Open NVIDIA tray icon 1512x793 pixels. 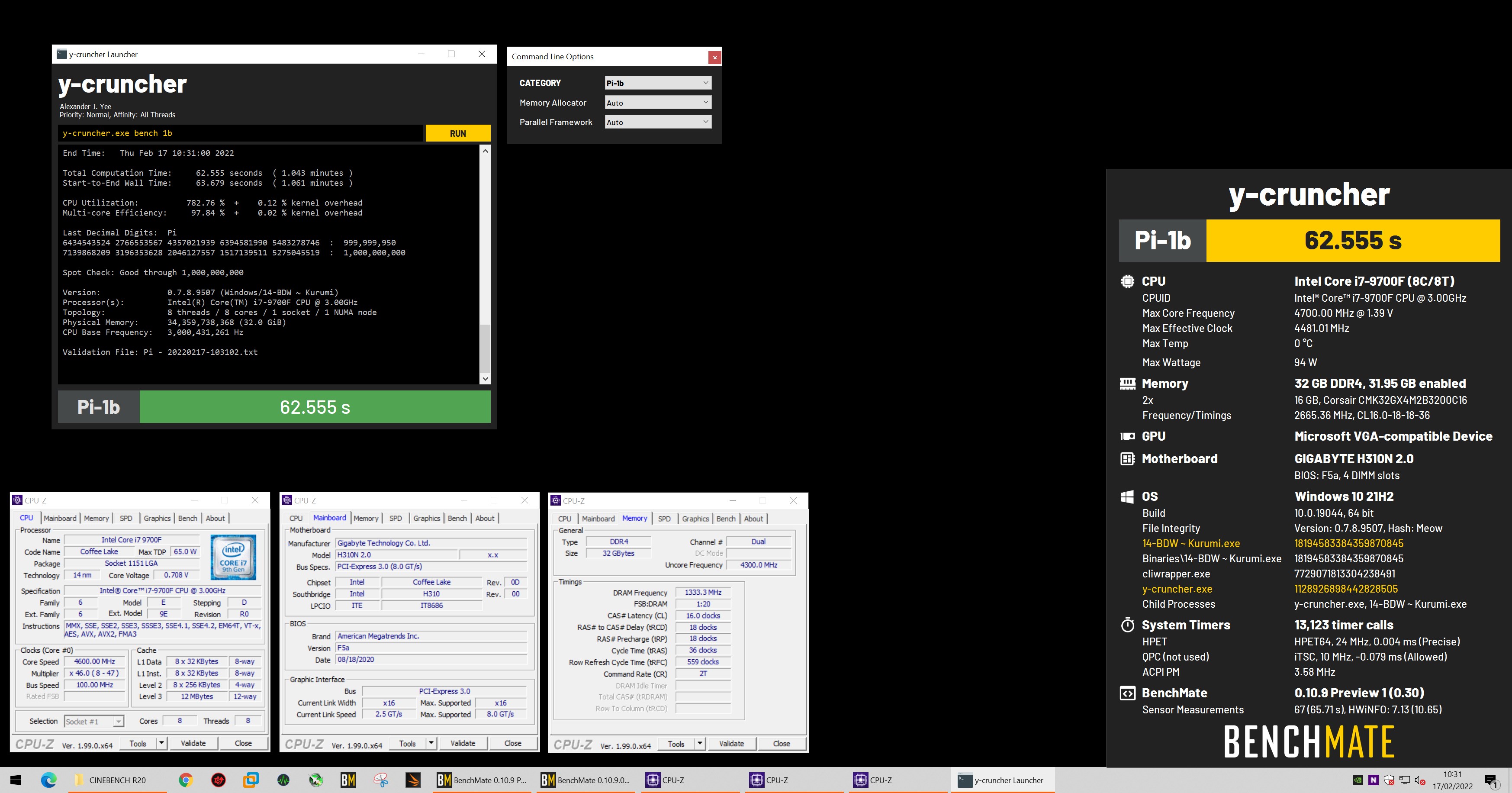pos(1358,780)
